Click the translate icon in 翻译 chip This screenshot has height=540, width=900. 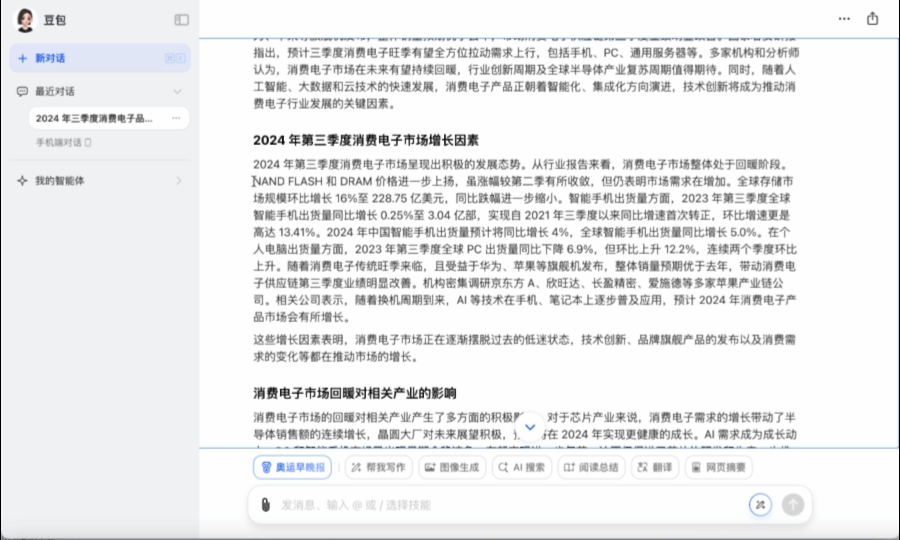click(x=643, y=467)
